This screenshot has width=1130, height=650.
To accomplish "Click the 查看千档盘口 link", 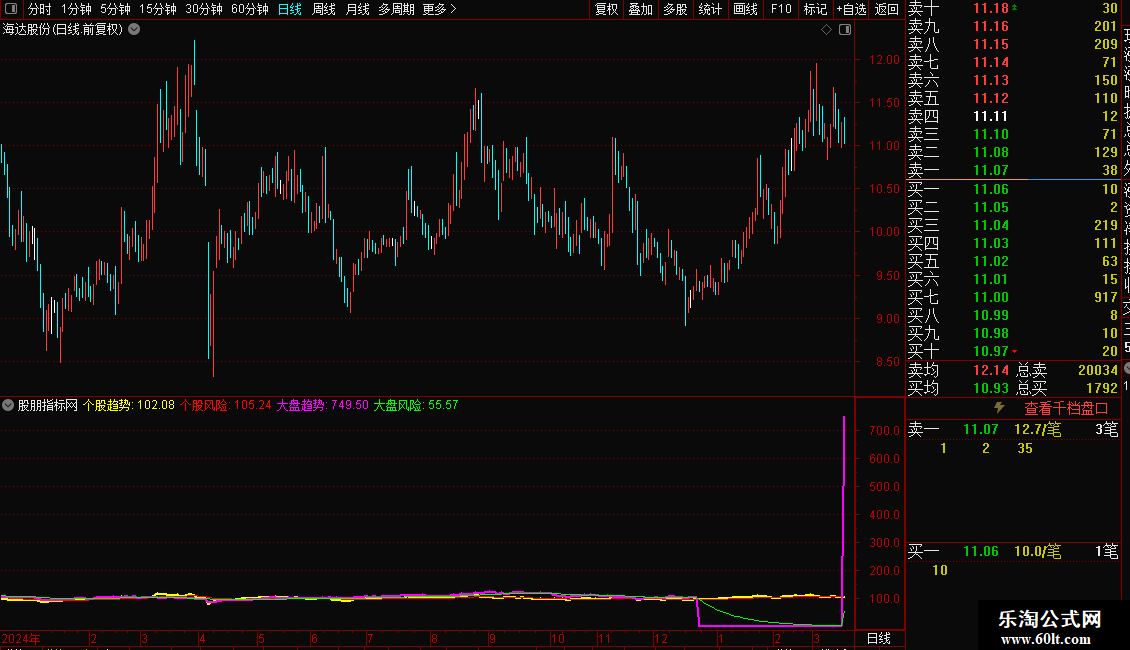I will click(1066, 408).
